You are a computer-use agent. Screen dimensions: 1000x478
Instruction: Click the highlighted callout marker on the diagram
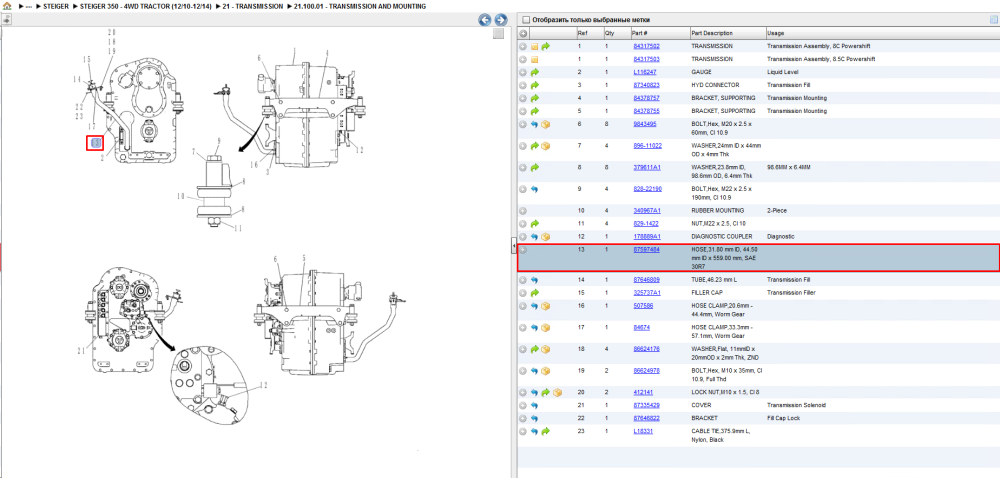point(94,143)
